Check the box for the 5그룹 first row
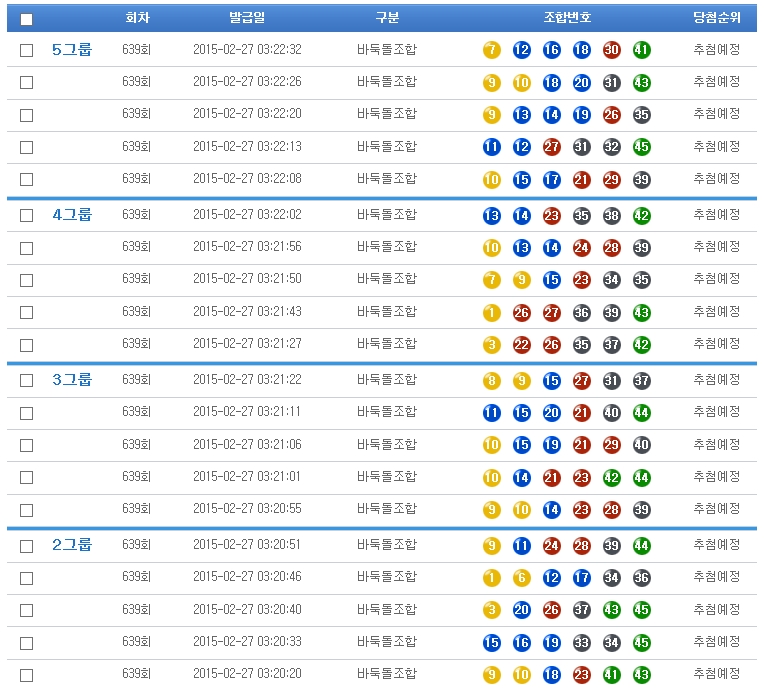 click(26, 50)
